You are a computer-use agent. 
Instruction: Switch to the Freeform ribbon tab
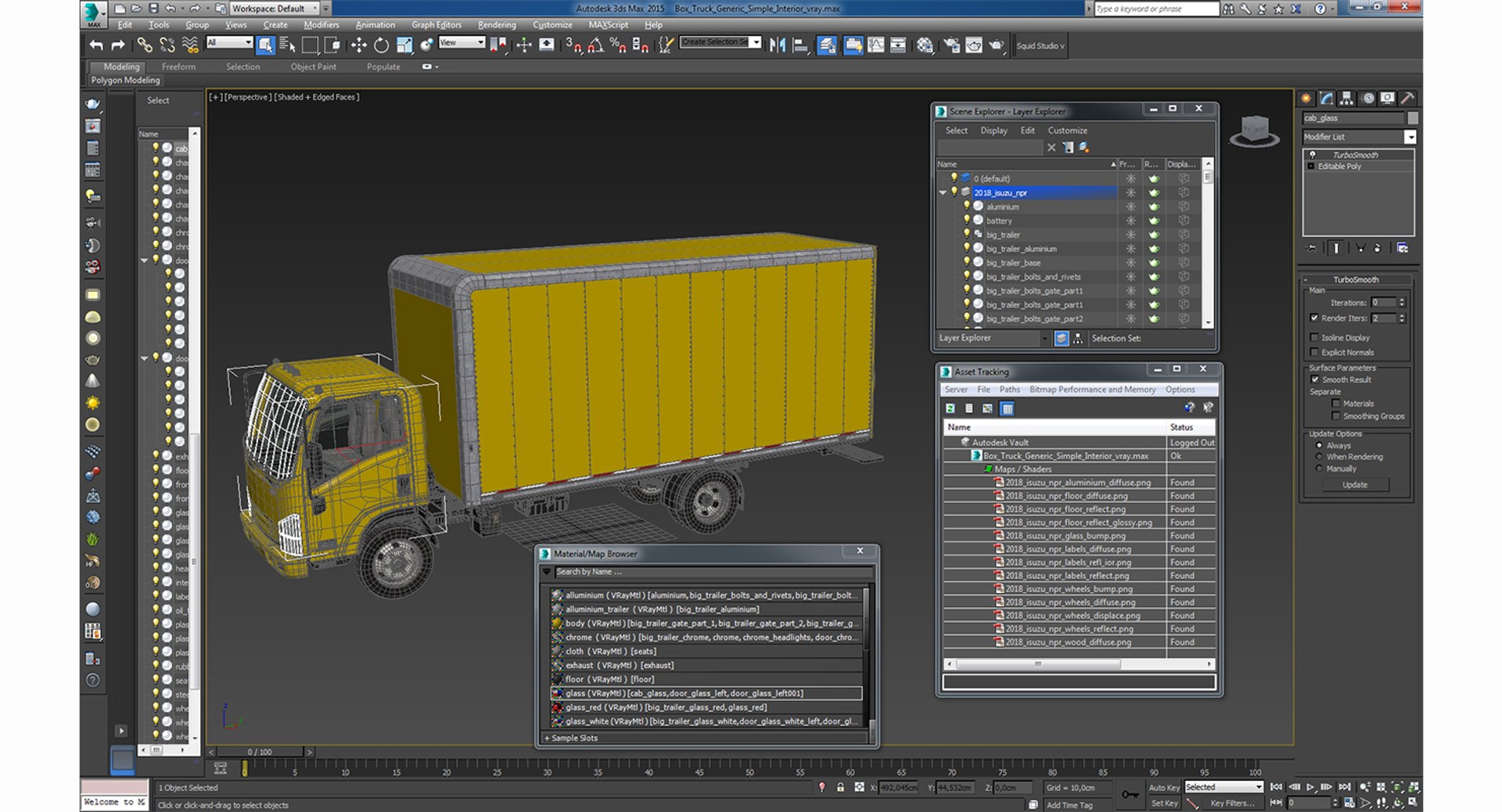point(178,66)
